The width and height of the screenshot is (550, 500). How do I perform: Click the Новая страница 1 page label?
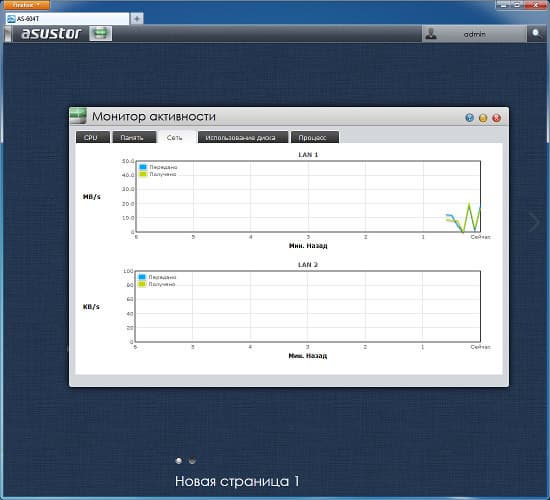[x=237, y=481]
